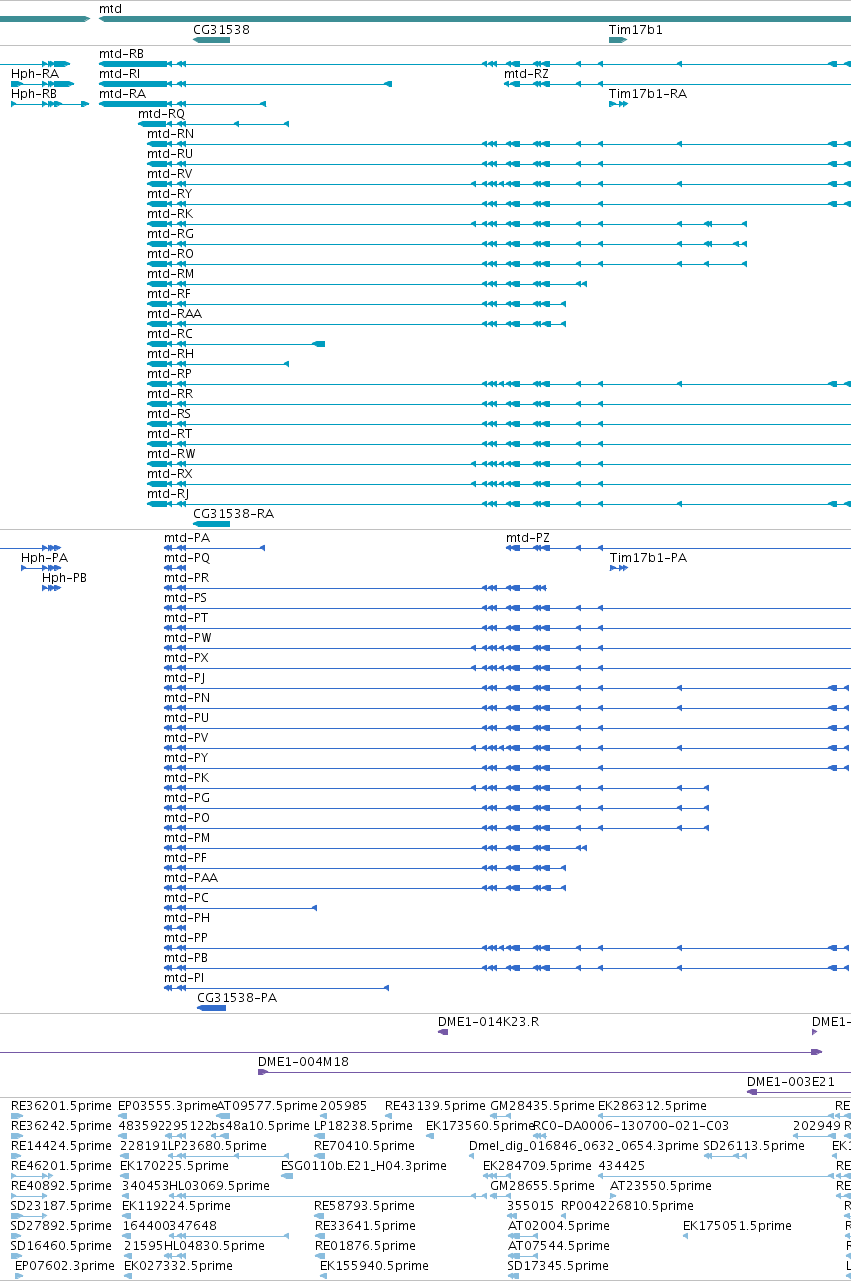Select the Hph-PB protein label
Image resolution: width=851 pixels, height=1281 pixels.
point(65,577)
